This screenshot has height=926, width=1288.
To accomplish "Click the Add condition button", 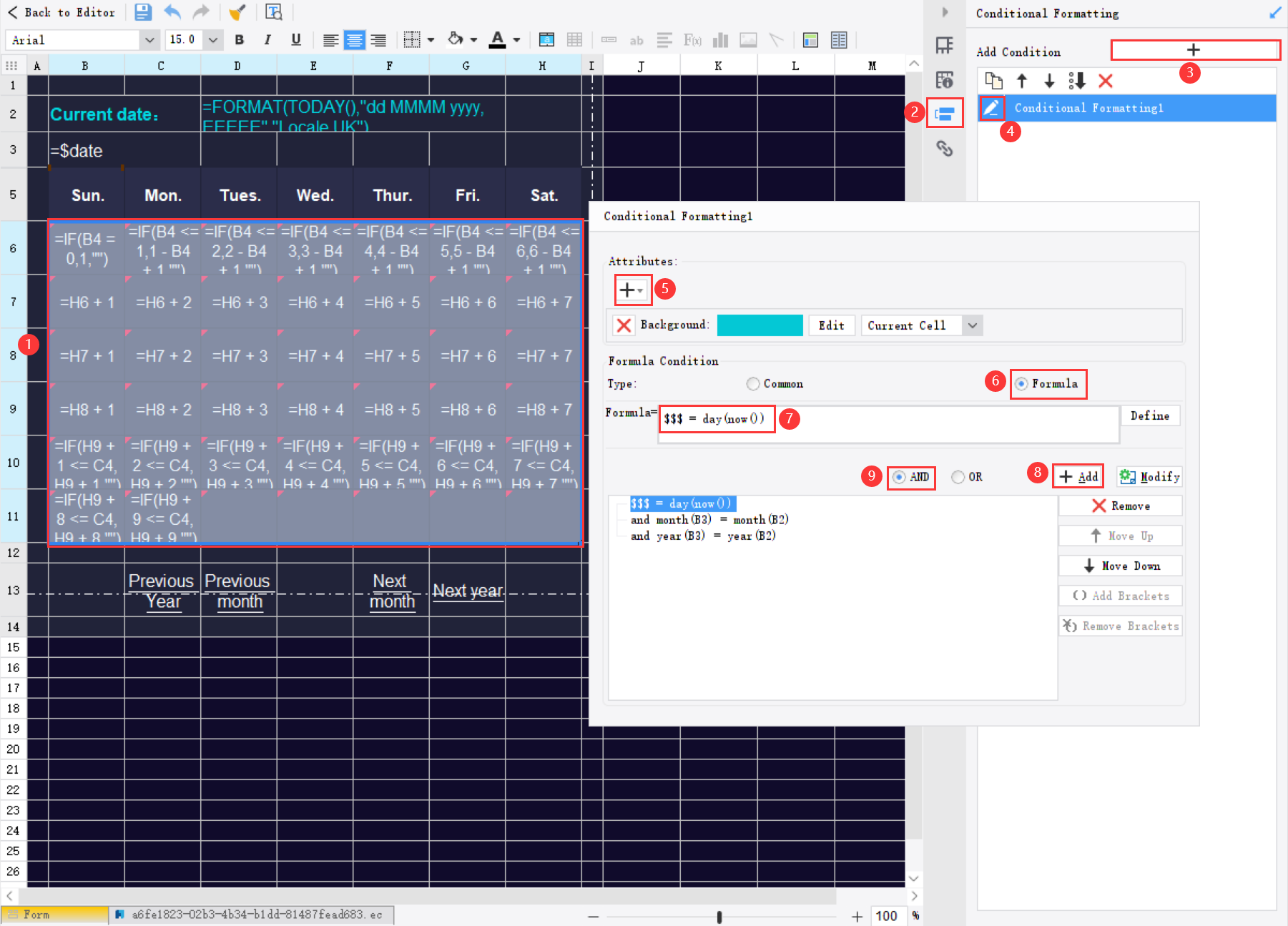I will pos(1078,477).
